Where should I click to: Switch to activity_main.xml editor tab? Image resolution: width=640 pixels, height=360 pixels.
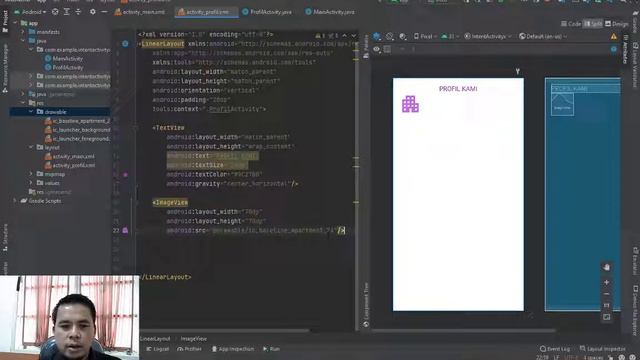[x=140, y=12]
